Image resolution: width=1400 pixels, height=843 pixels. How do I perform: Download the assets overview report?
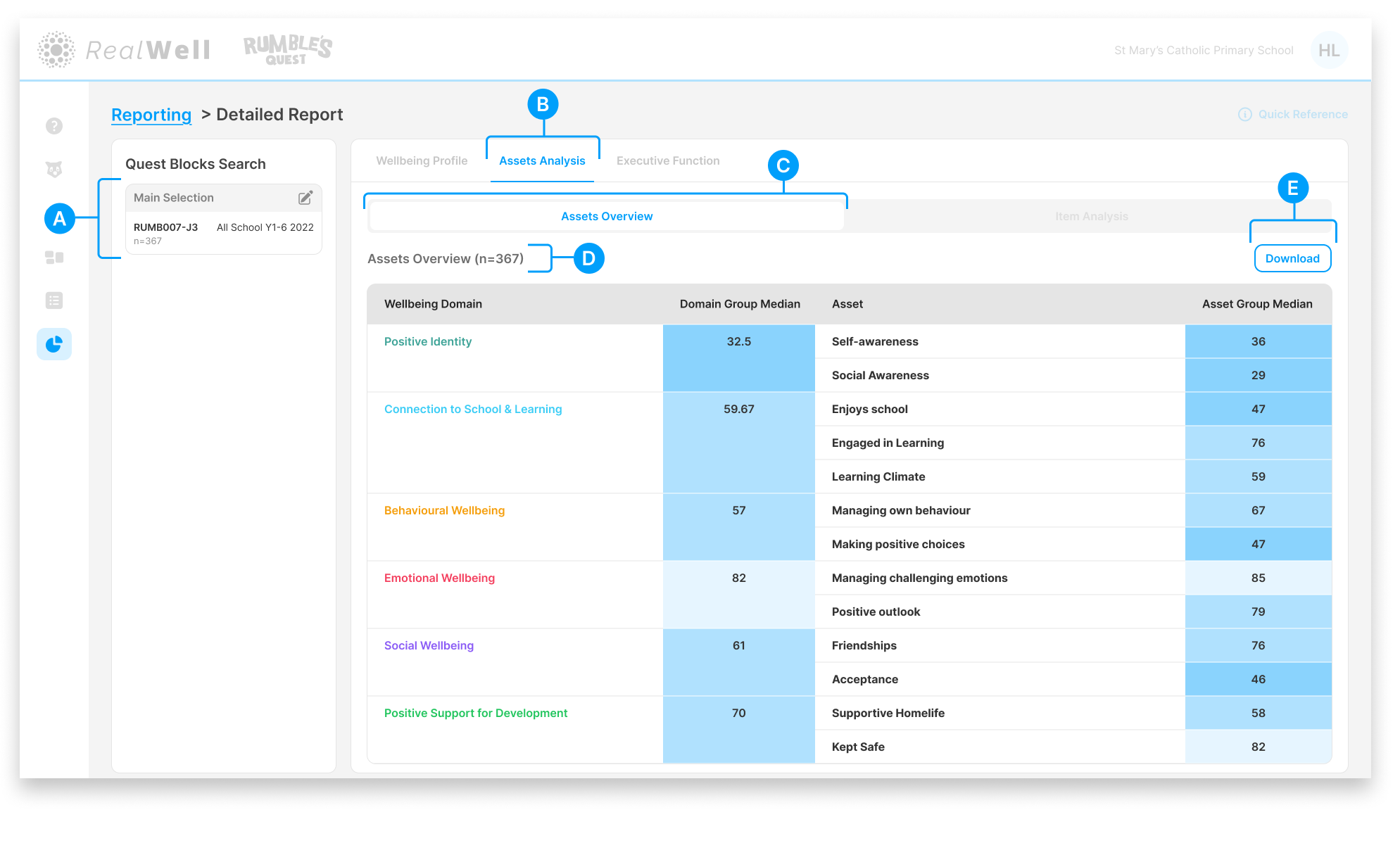pyautogui.click(x=1292, y=258)
